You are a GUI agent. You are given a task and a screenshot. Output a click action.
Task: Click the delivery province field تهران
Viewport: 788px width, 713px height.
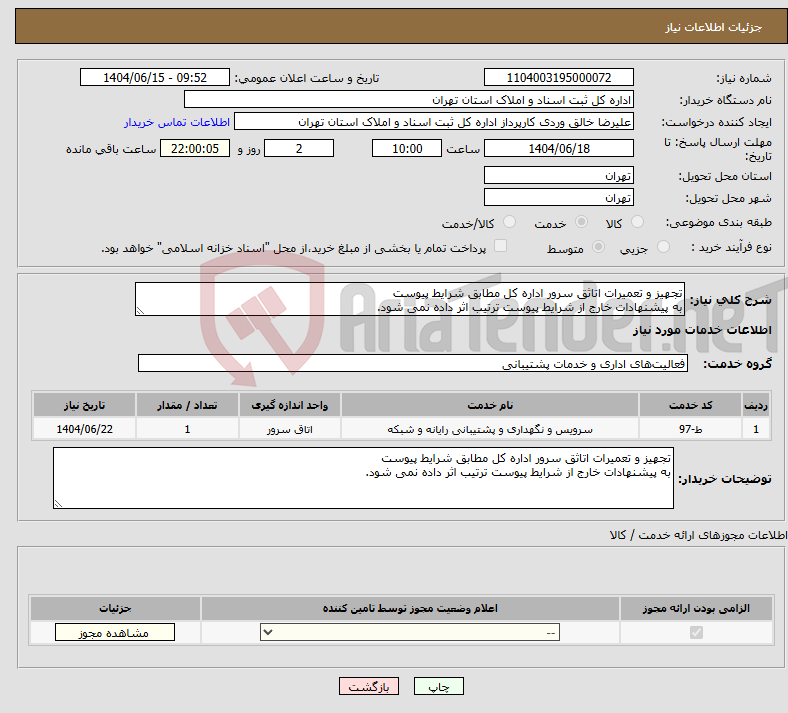(558, 175)
